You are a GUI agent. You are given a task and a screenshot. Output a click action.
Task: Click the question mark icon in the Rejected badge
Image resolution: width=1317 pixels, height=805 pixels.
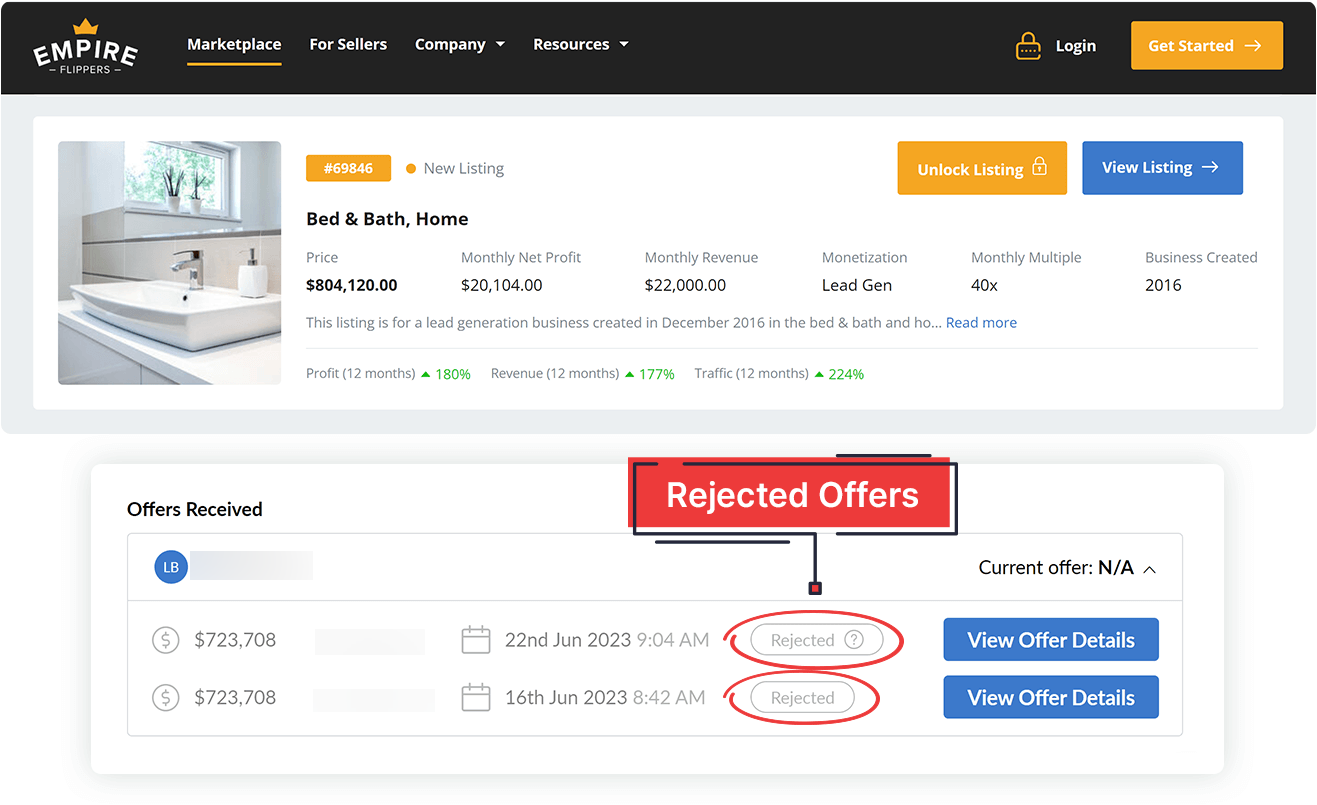point(854,640)
